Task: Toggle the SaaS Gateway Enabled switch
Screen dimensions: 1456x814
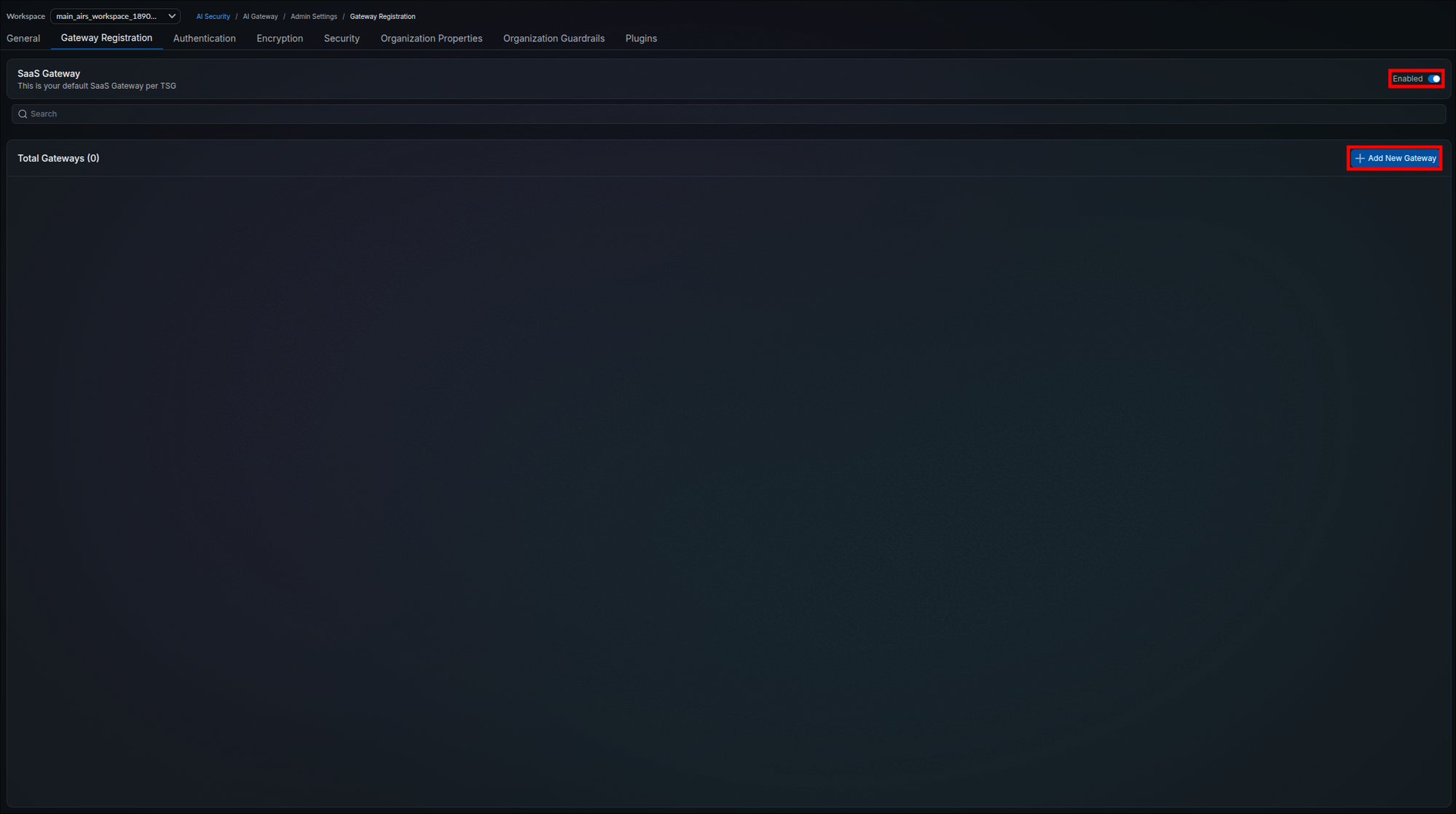Action: (1433, 79)
